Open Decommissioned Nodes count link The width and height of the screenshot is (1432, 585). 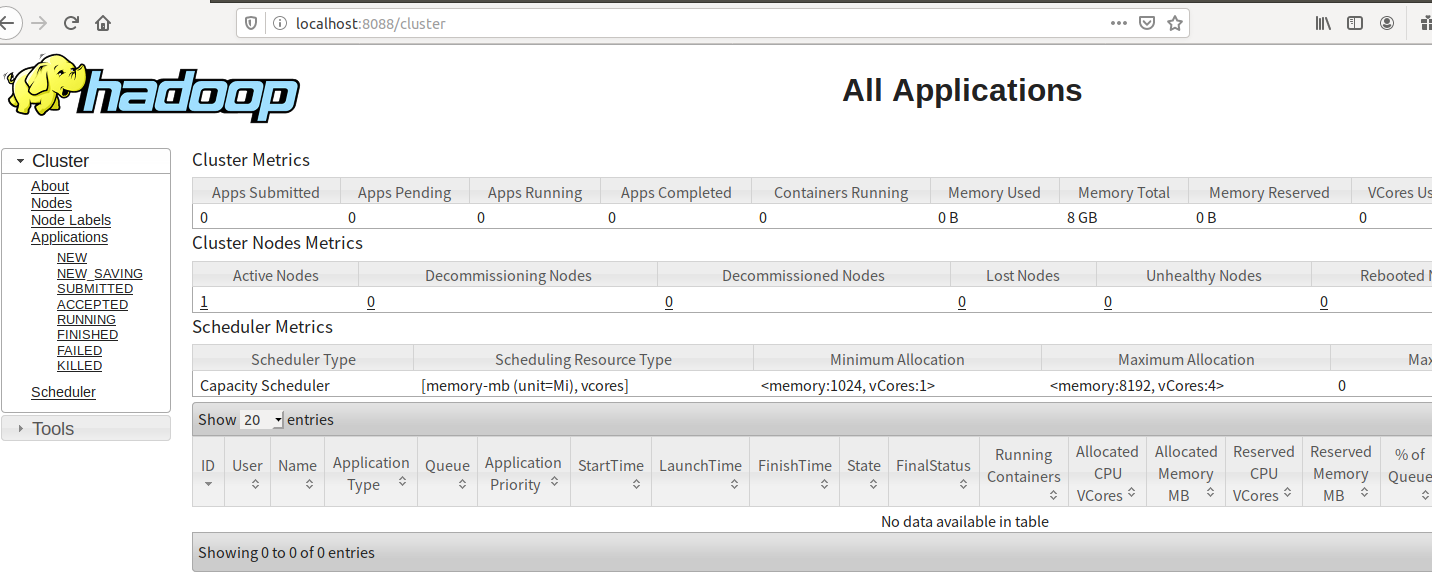(669, 301)
